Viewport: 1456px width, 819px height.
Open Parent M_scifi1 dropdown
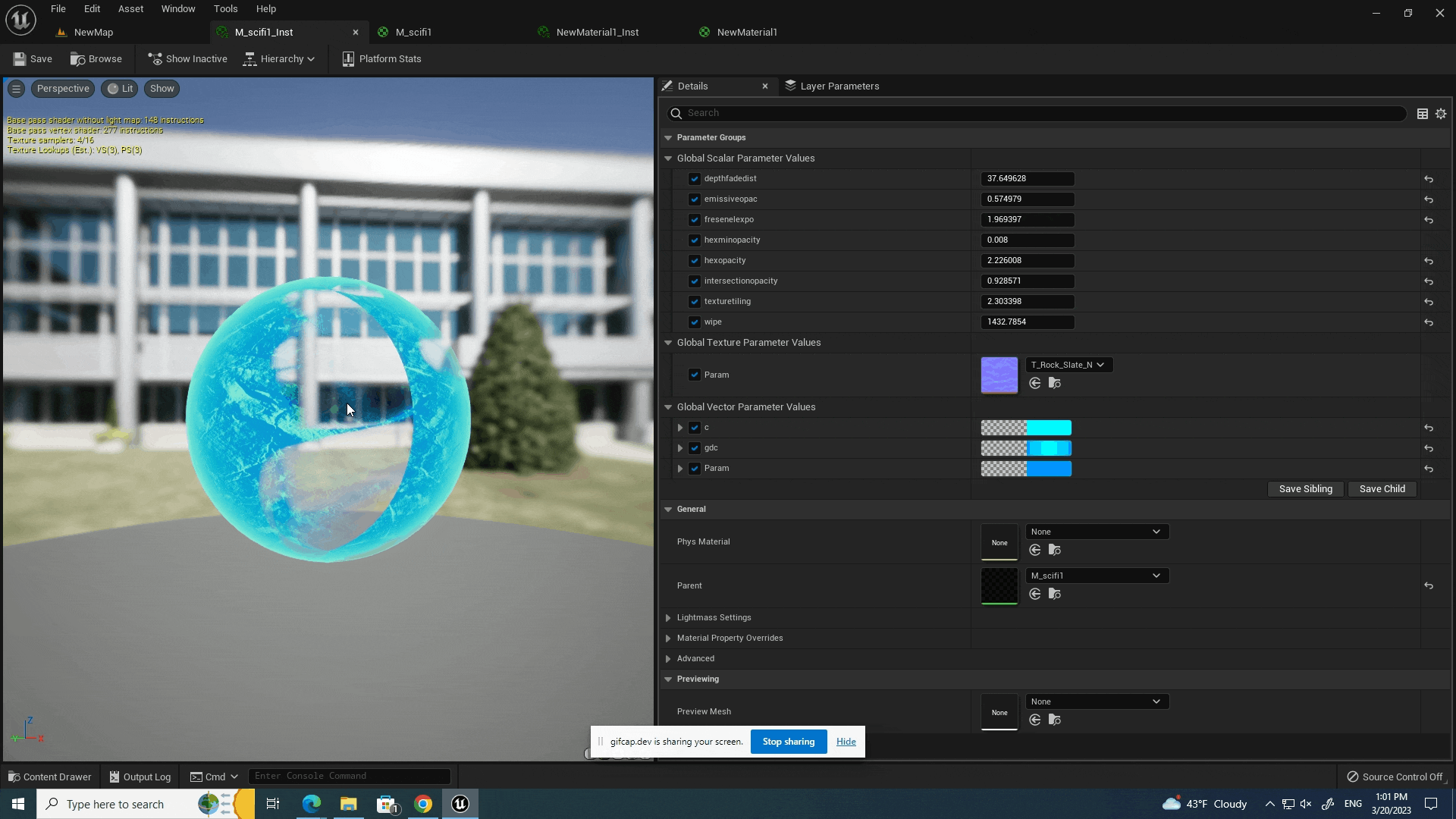(x=1097, y=576)
